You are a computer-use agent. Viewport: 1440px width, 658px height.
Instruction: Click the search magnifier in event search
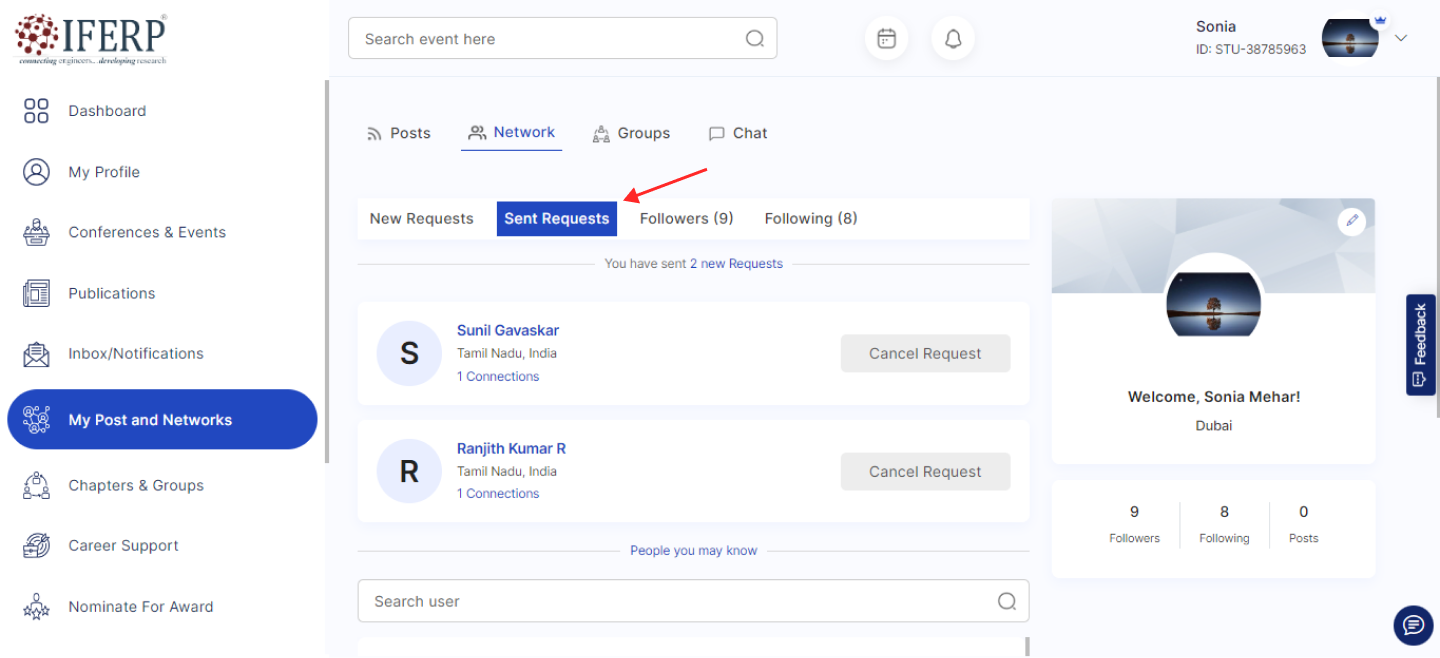(x=755, y=39)
